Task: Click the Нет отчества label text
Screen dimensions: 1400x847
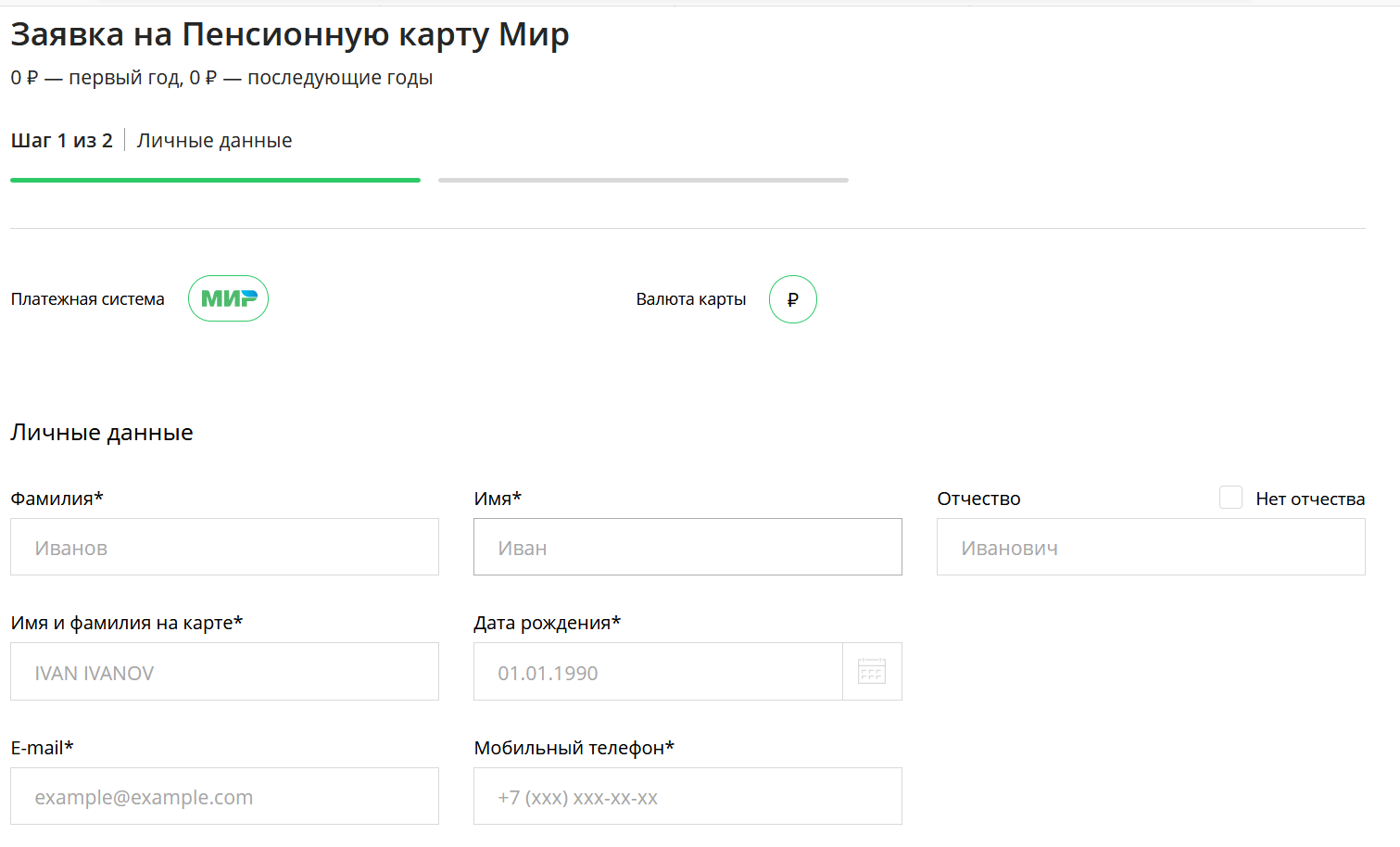Action: [x=1310, y=499]
